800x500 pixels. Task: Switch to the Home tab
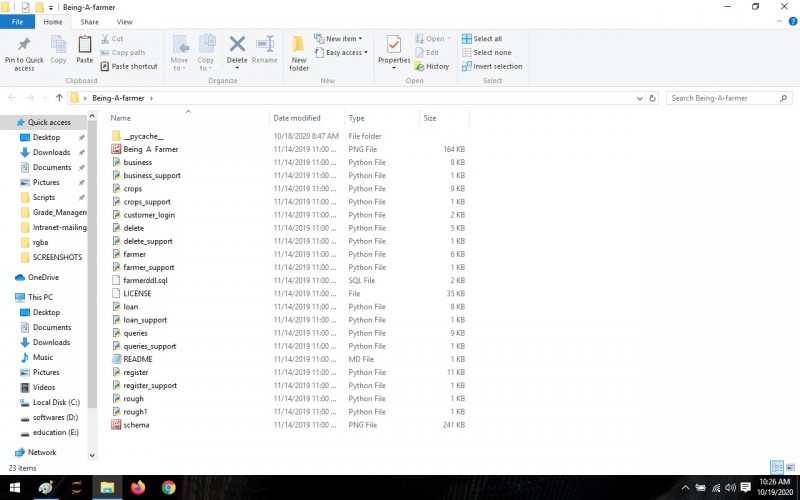pos(53,22)
